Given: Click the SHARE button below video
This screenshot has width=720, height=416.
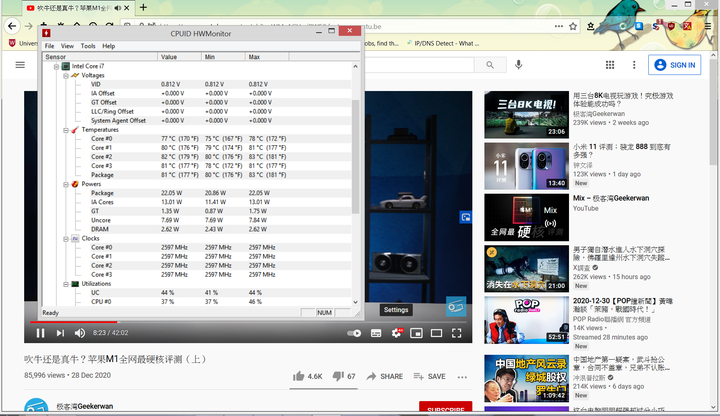Looking at the screenshot, I should tap(385, 377).
